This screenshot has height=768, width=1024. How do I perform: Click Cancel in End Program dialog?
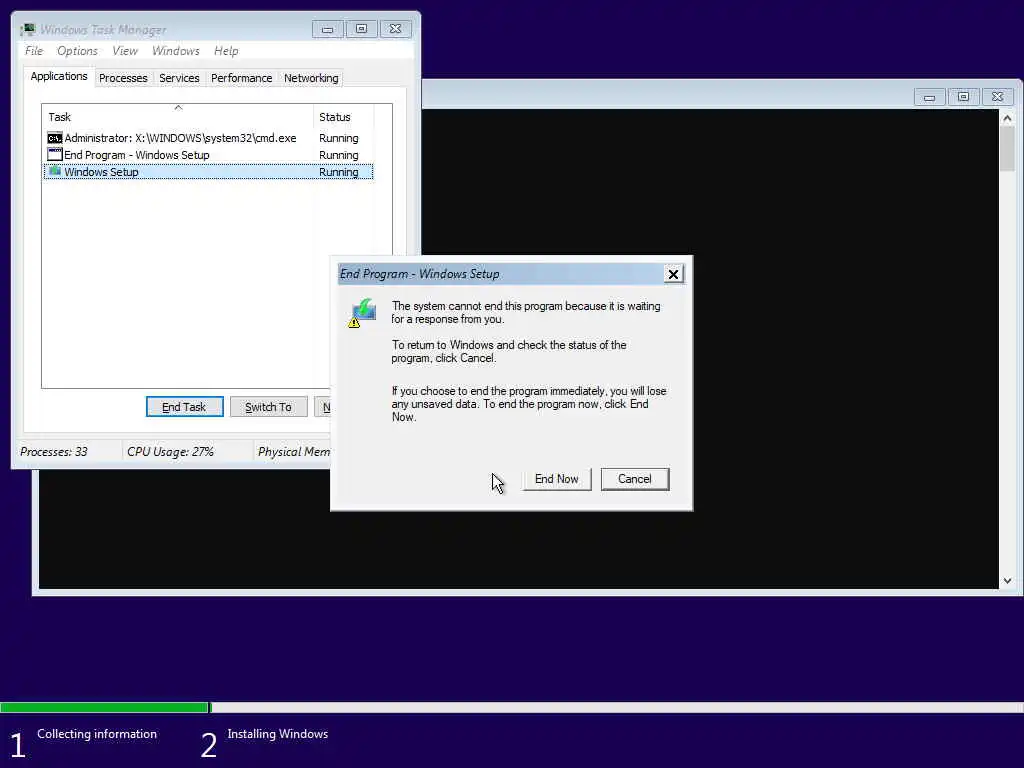pyautogui.click(x=635, y=479)
